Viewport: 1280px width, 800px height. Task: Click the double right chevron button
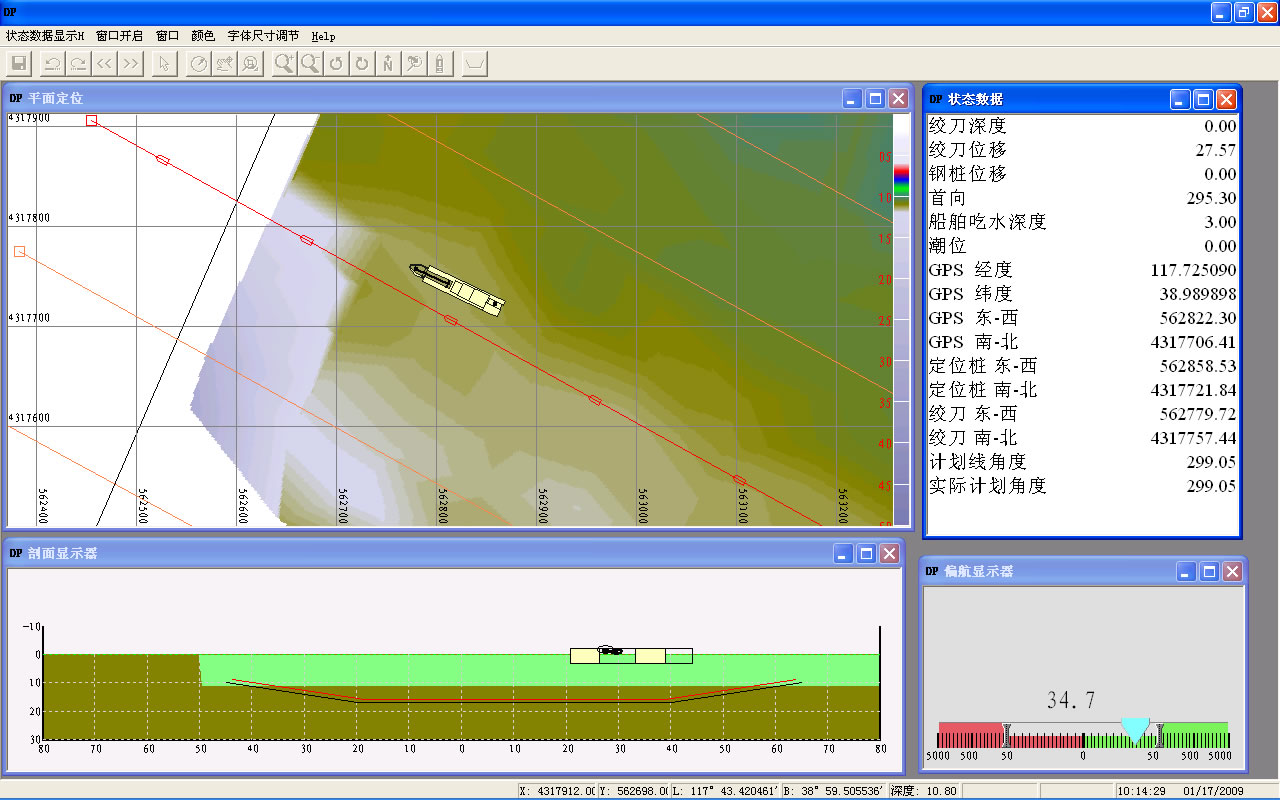coord(130,64)
